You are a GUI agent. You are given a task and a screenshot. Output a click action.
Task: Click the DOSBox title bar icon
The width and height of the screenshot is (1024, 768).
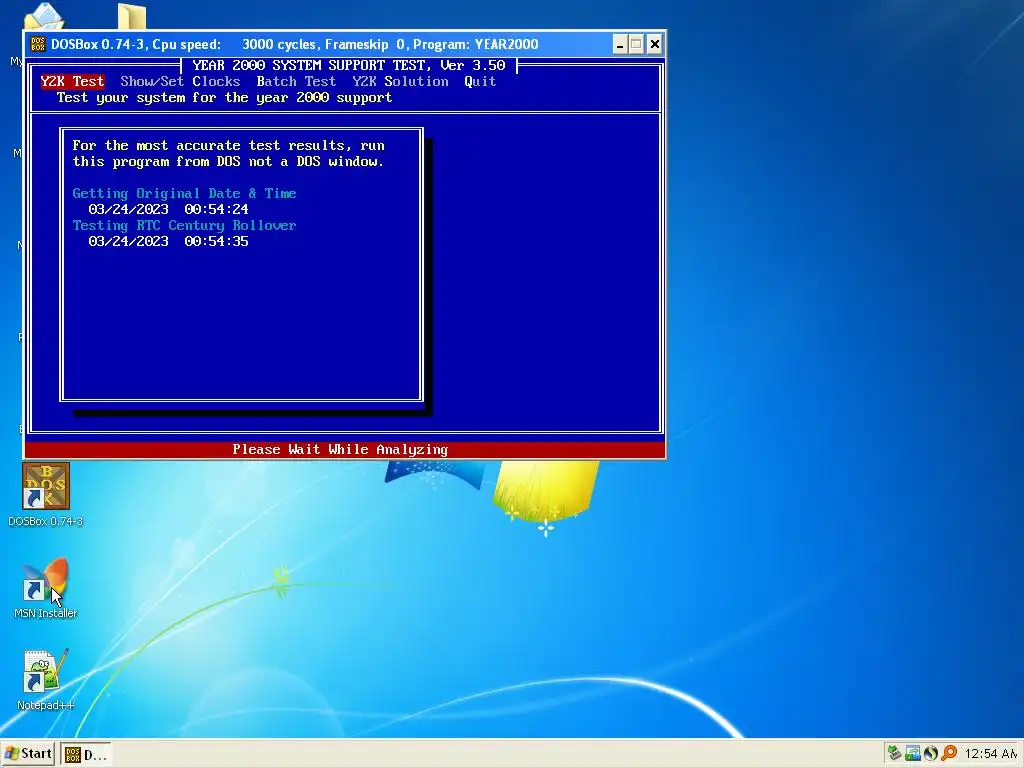38,44
